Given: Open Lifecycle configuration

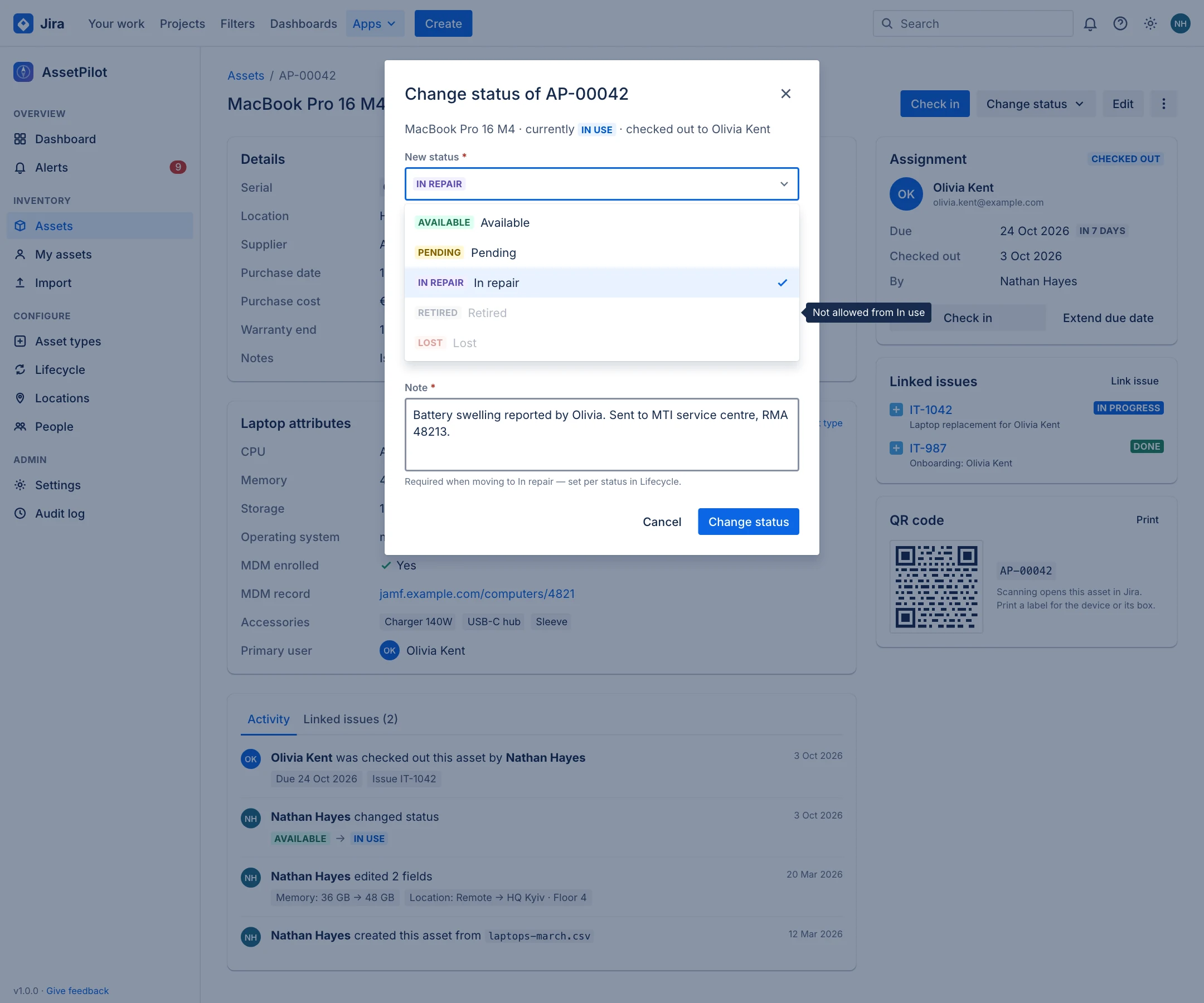Looking at the screenshot, I should [100, 369].
